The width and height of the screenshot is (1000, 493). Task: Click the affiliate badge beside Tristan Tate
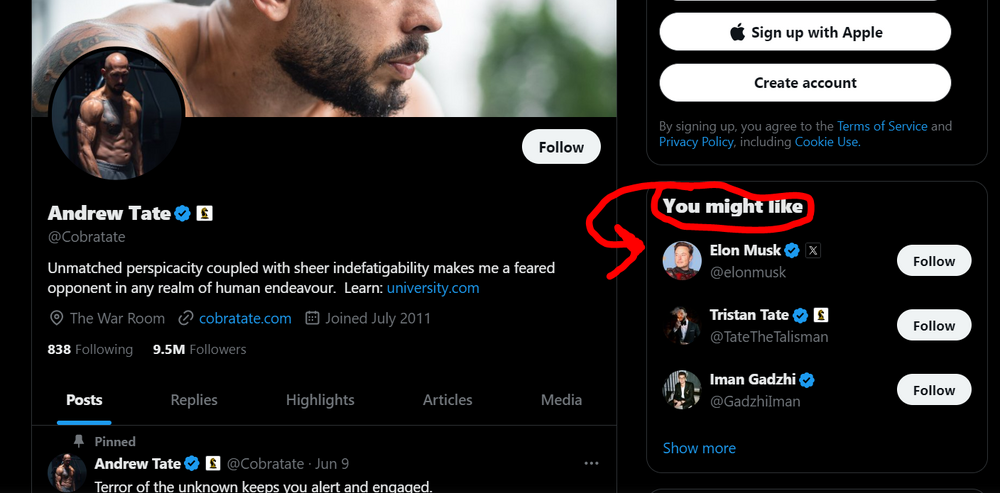[821, 315]
